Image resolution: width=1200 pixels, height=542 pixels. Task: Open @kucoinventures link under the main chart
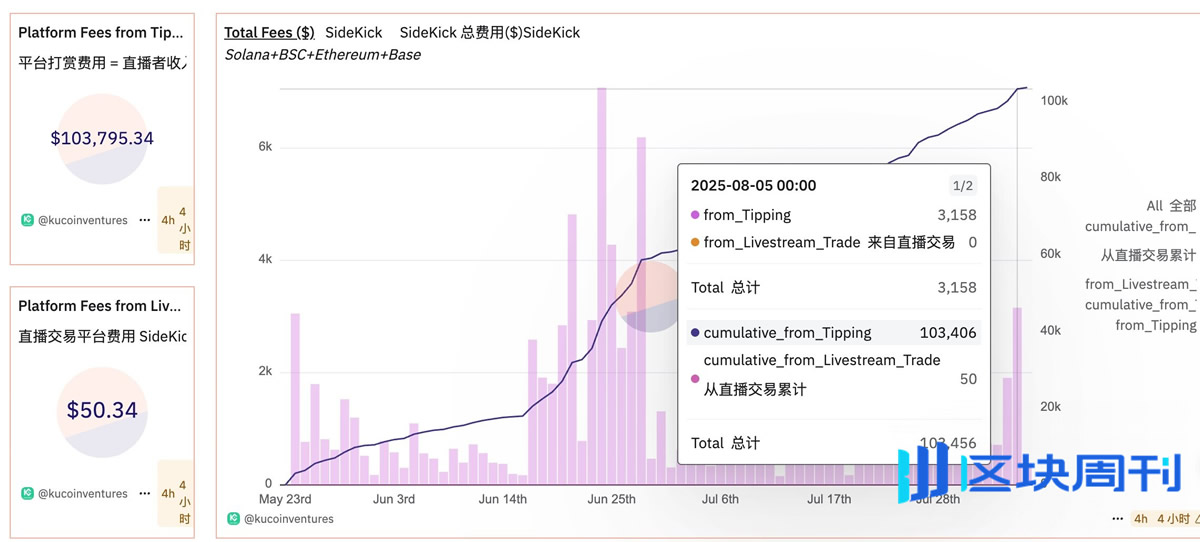288,519
